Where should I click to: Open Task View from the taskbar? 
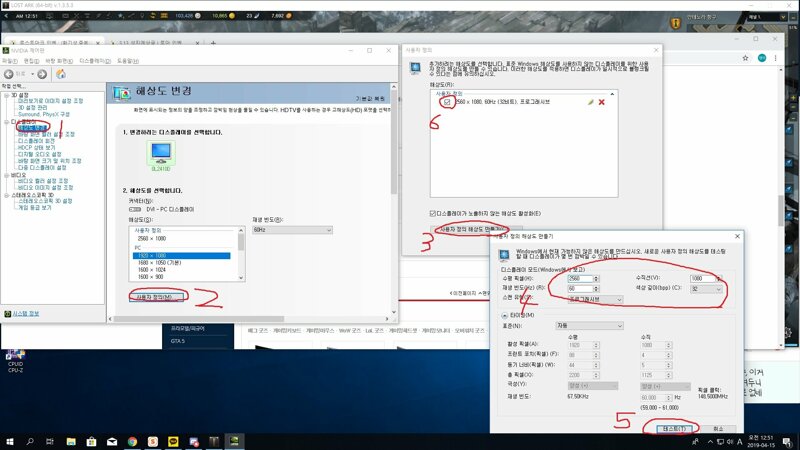(50, 441)
